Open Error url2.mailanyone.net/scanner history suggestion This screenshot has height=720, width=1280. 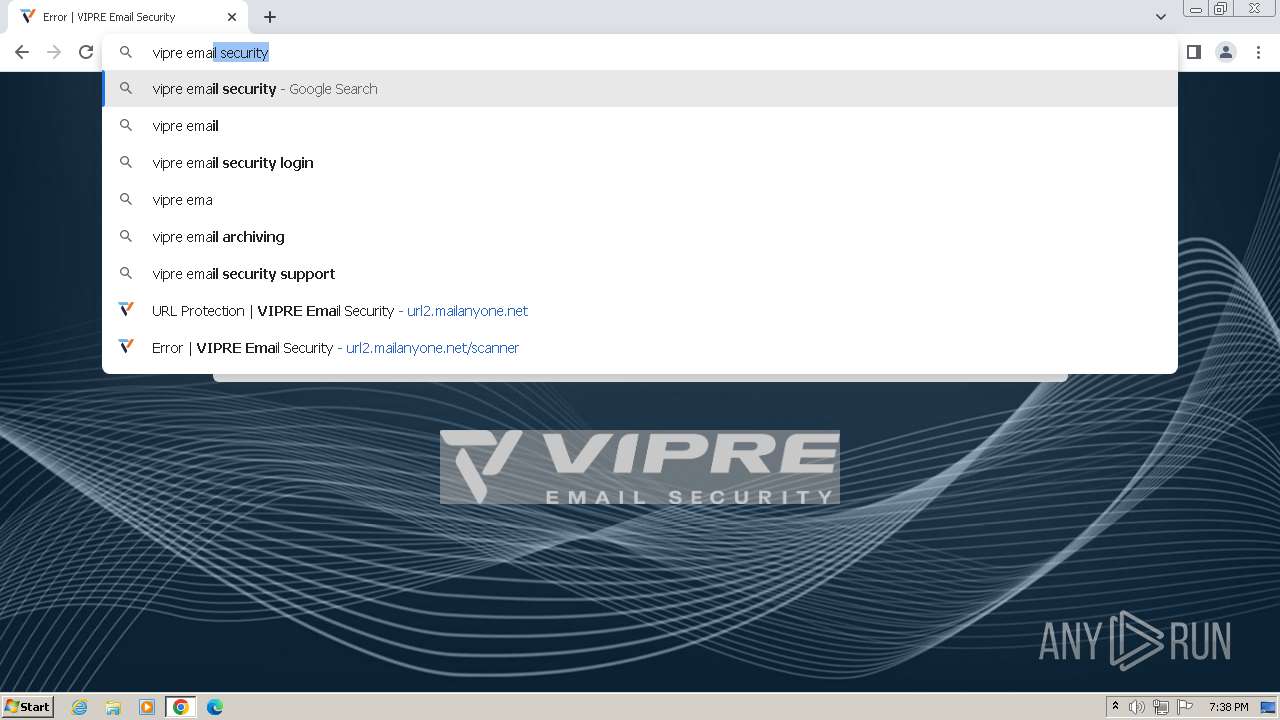pos(640,348)
